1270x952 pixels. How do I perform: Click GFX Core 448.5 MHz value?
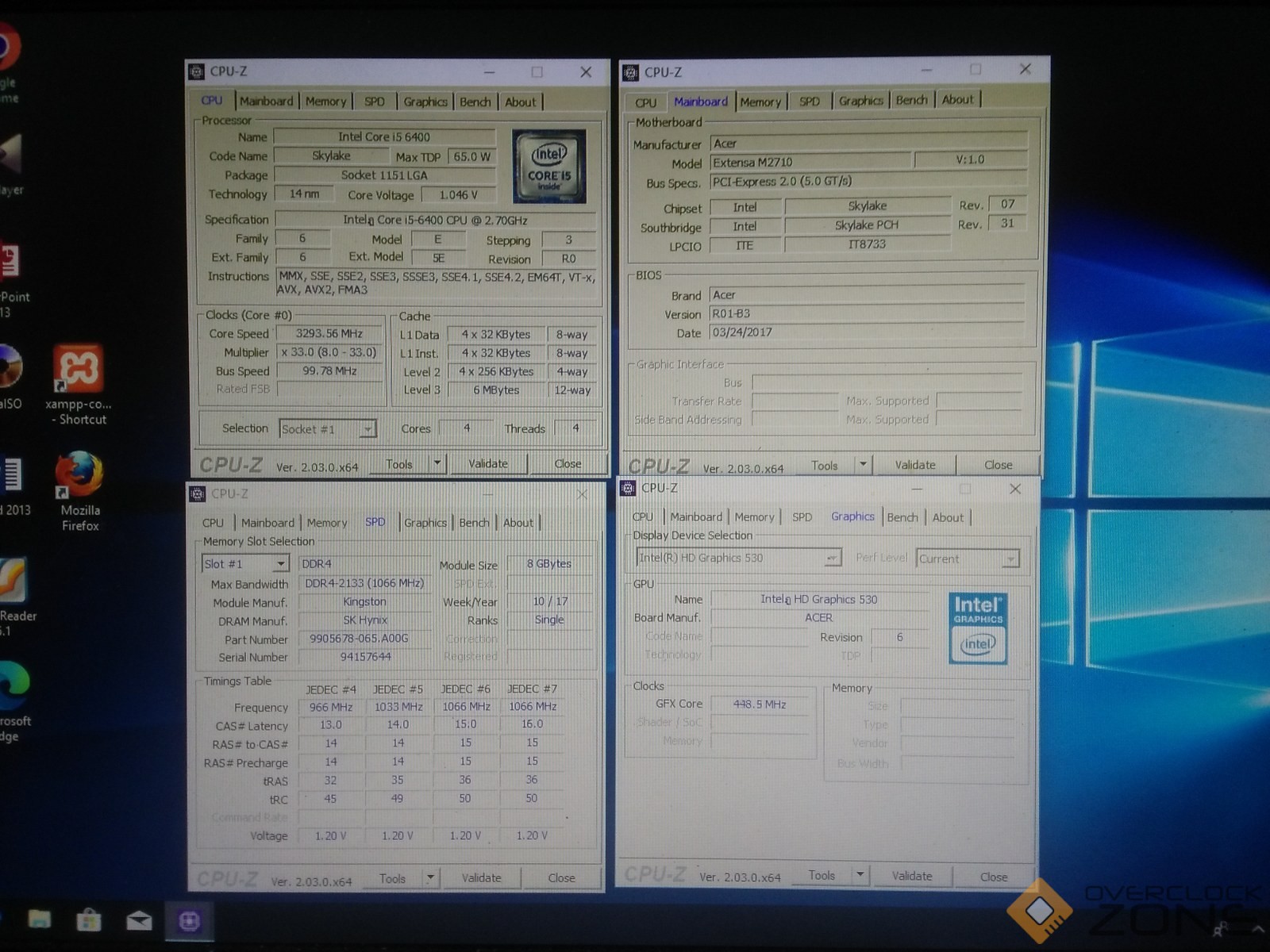click(x=760, y=704)
